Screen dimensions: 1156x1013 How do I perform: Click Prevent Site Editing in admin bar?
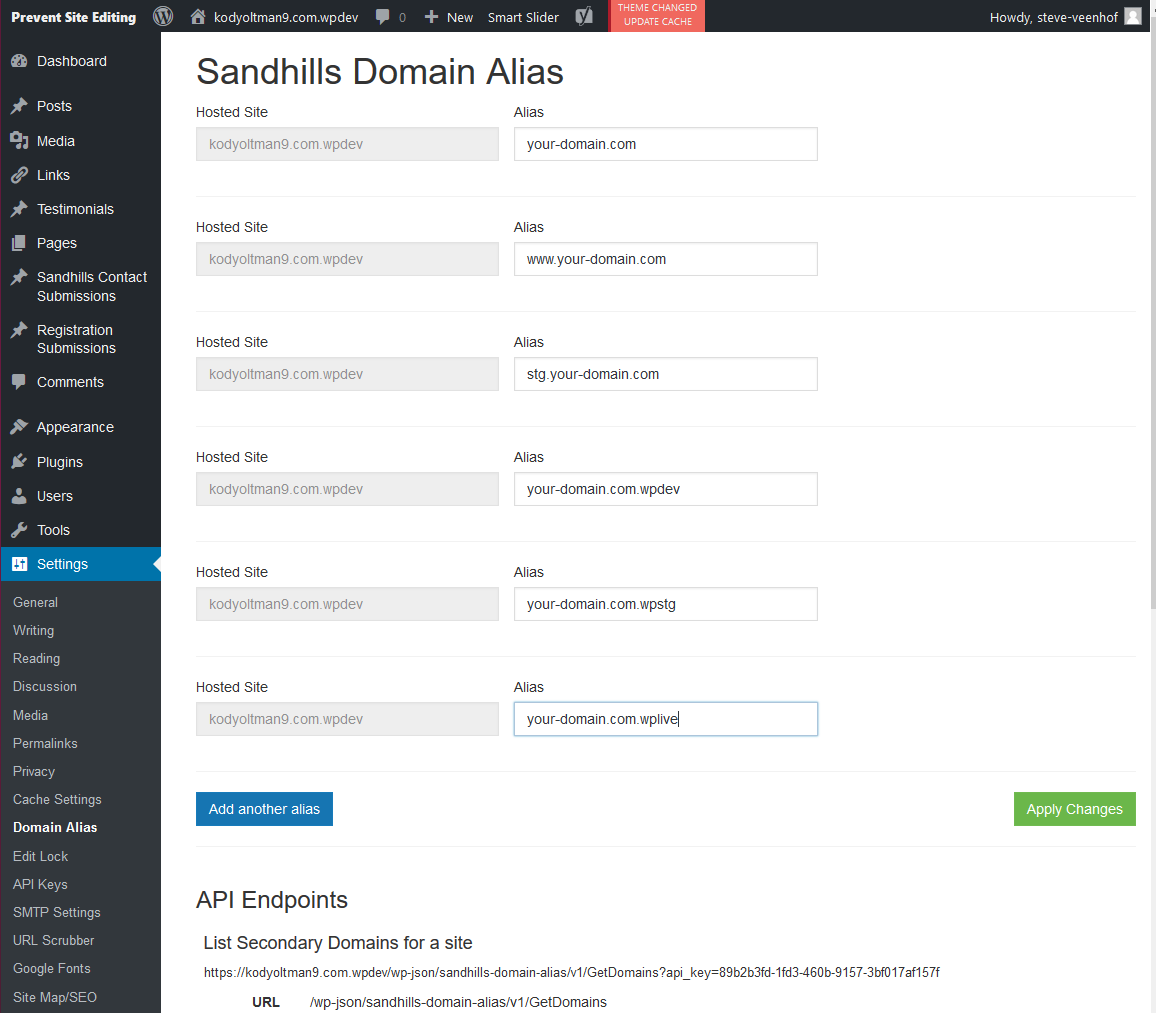(73, 16)
